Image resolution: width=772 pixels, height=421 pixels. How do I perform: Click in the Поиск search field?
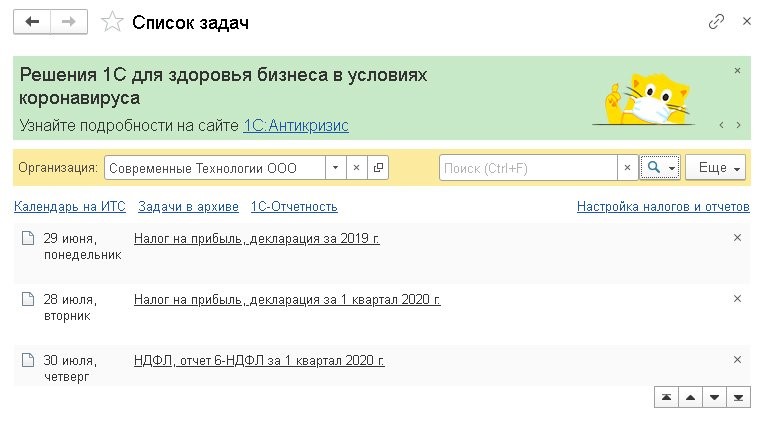coord(527,168)
